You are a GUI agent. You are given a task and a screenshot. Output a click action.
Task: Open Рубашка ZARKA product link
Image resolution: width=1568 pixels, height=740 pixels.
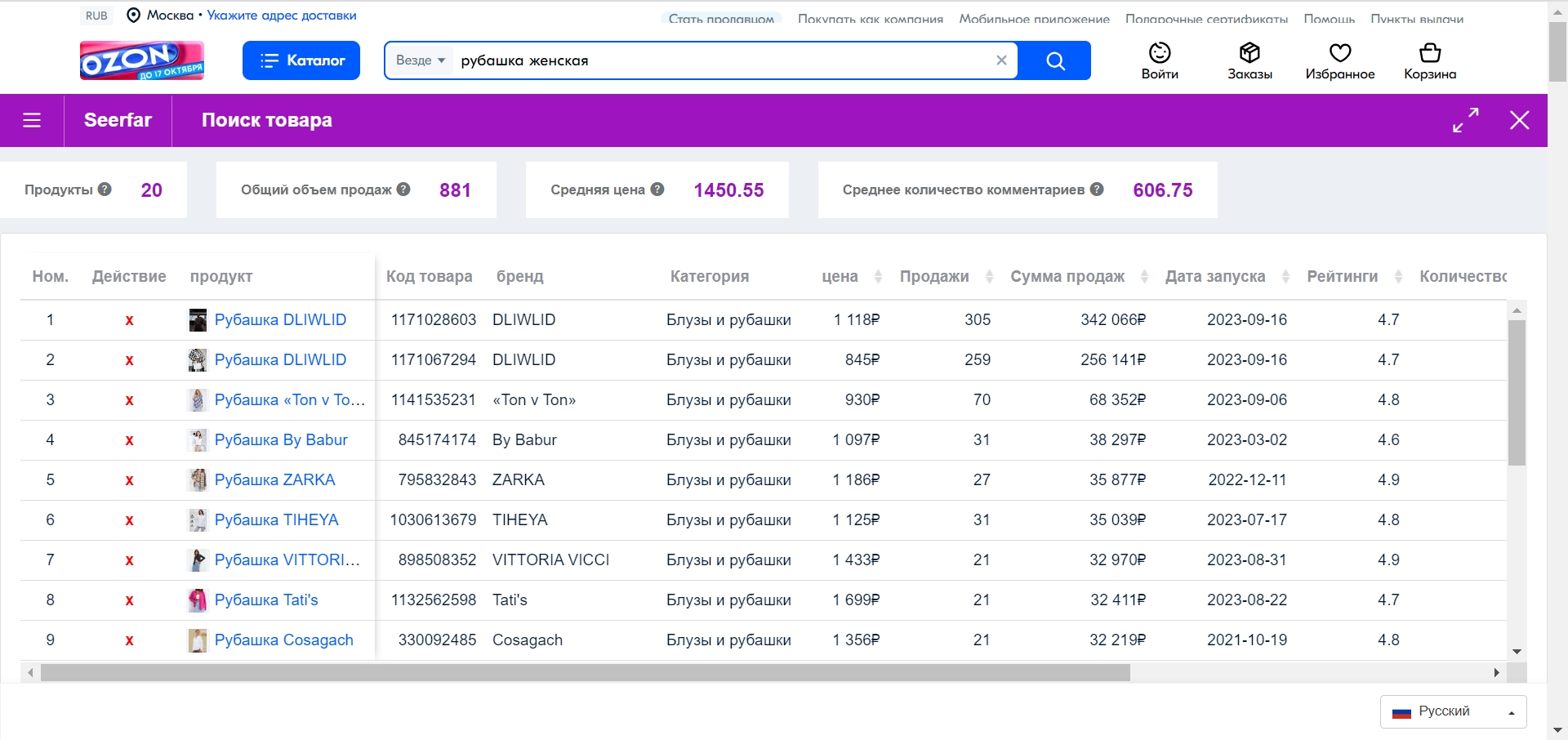tap(274, 479)
